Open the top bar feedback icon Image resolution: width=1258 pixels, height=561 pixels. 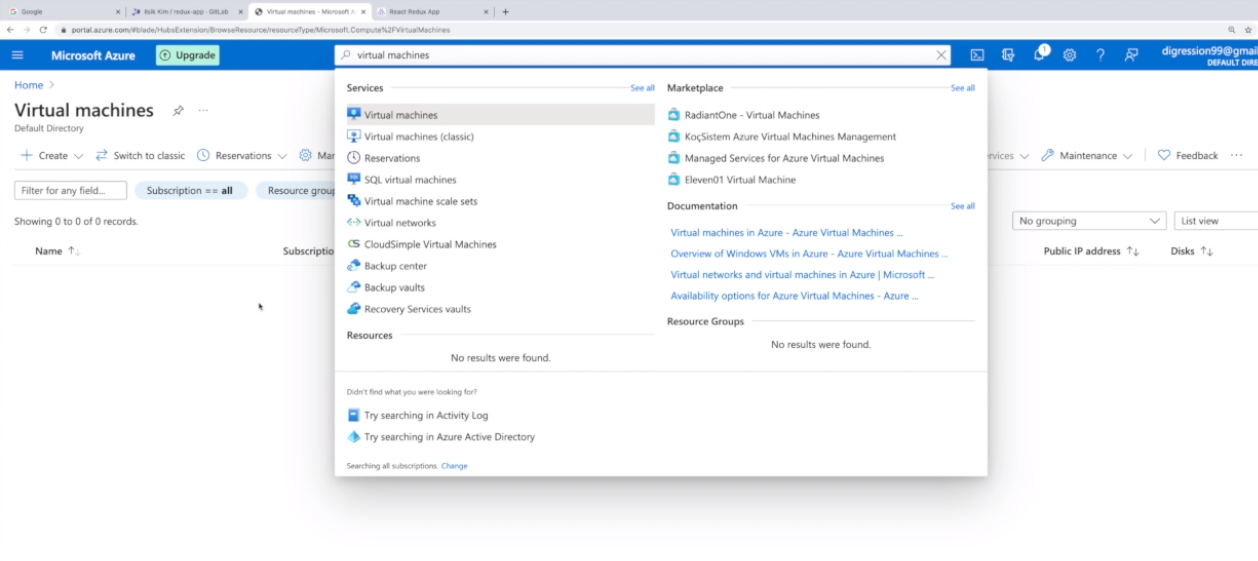pos(1131,55)
